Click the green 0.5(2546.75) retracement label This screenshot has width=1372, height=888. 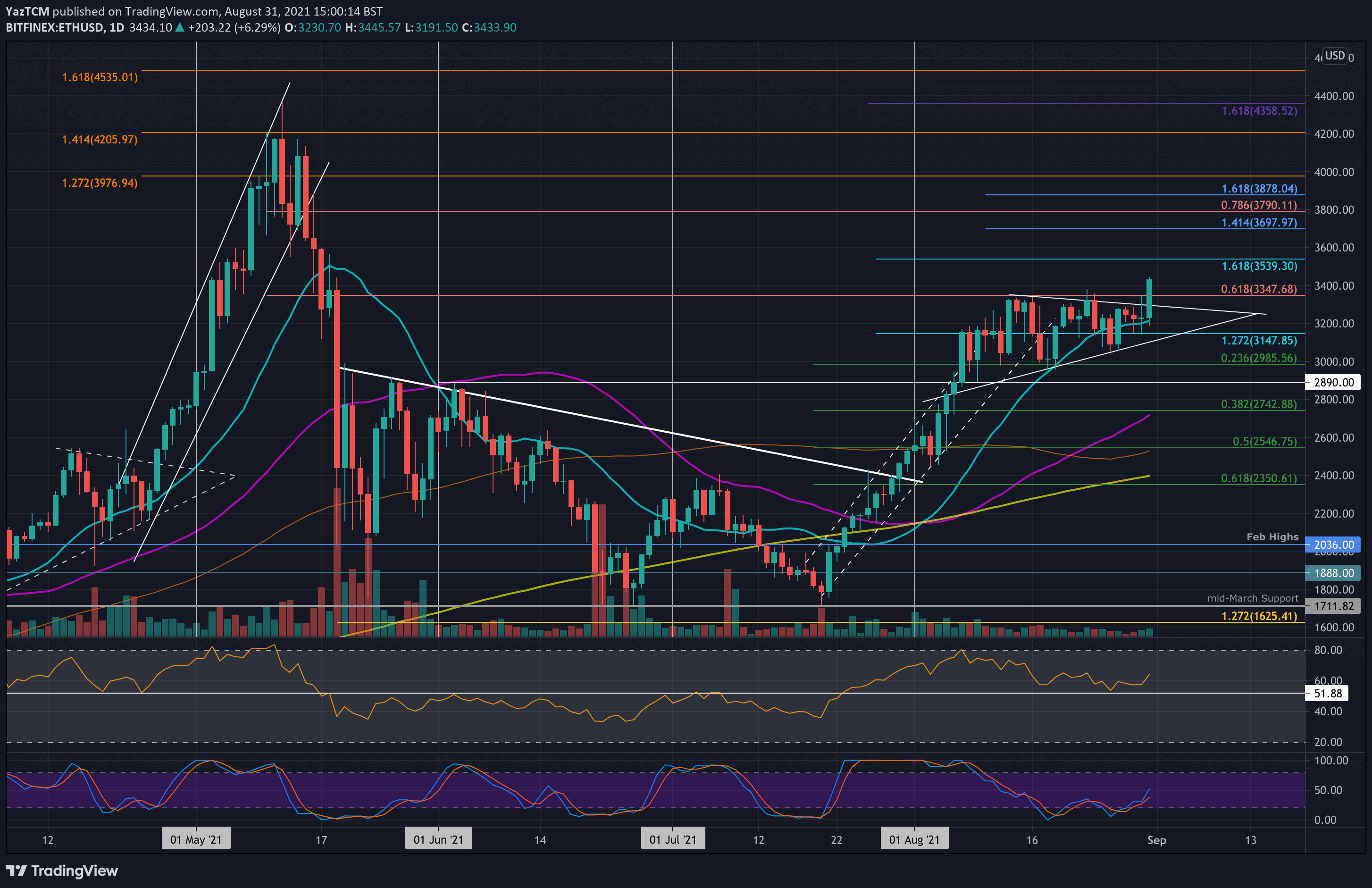click(1264, 442)
